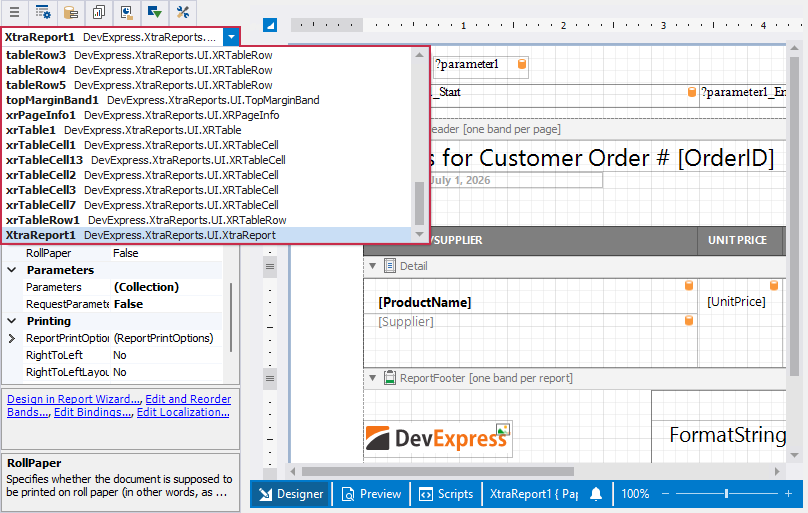Select xrTableCell13 in the component list
808x513 pixels.
(x=208, y=160)
